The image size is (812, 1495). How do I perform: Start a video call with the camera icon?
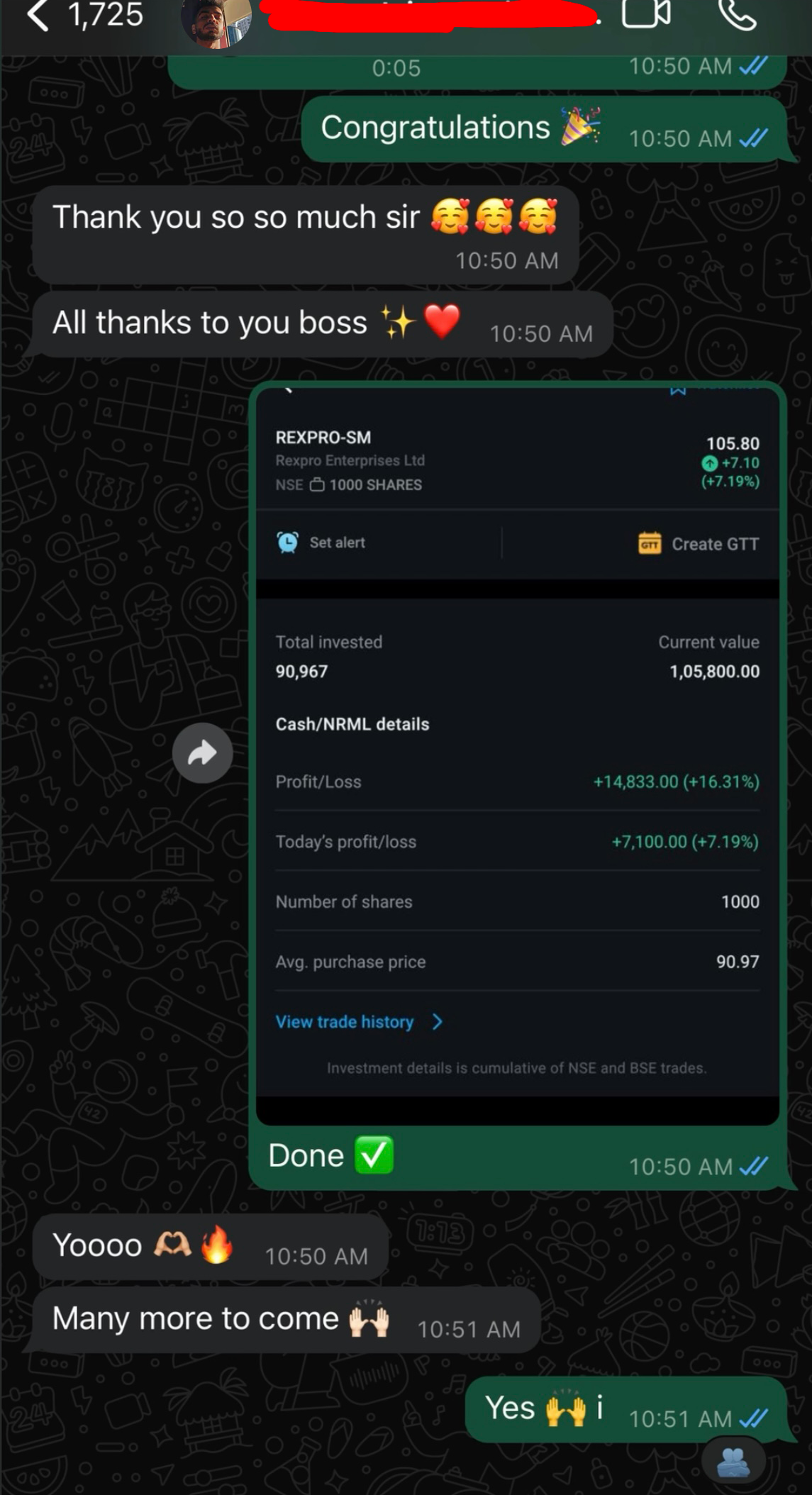tap(646, 13)
